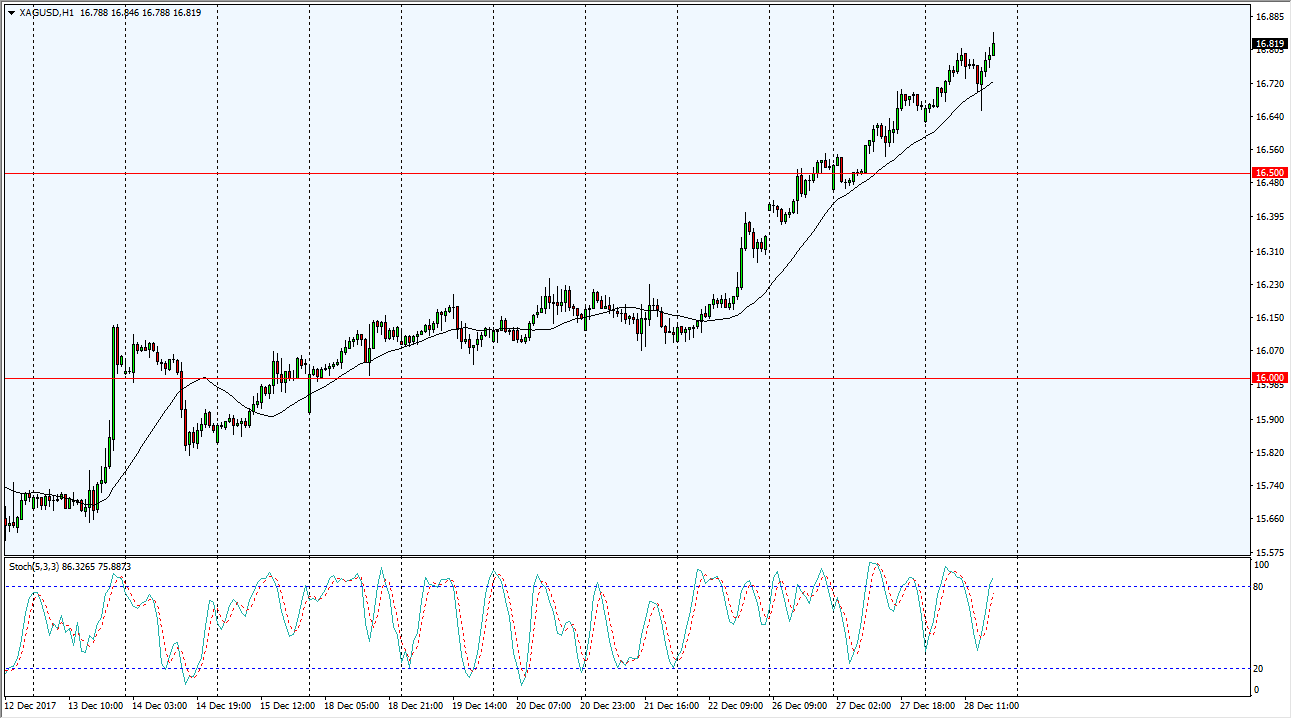
Task: Select the red 16.000 price tag
Action: tap(1269, 378)
